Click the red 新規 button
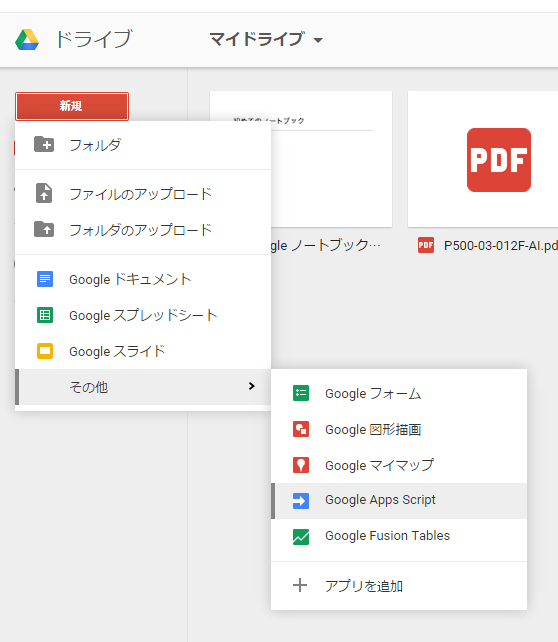Viewport: 558px width, 642px height. (x=72, y=106)
